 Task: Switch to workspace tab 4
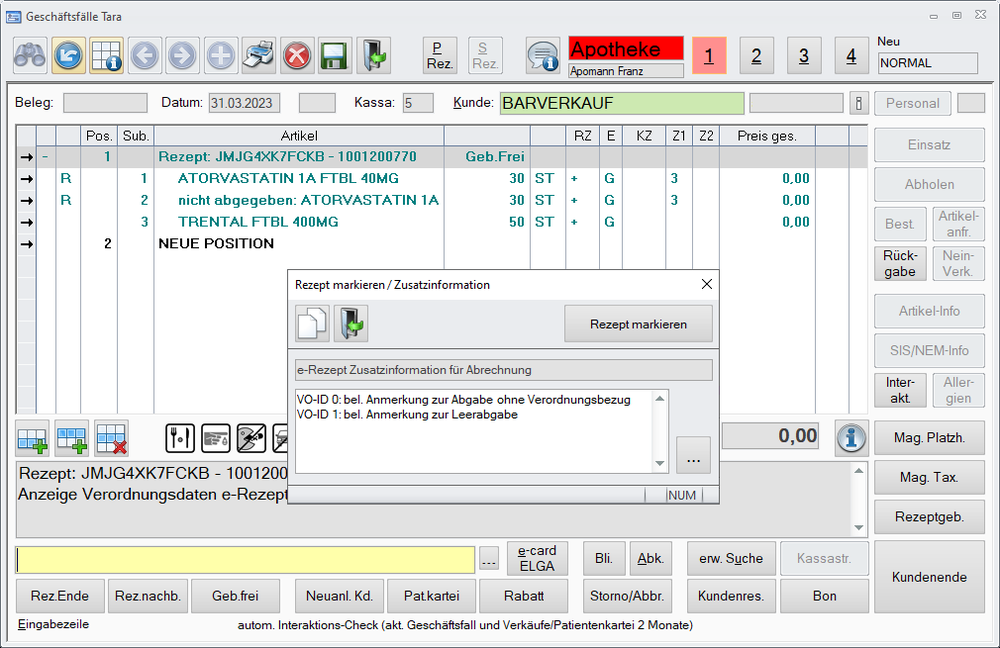pyautogui.click(x=851, y=56)
